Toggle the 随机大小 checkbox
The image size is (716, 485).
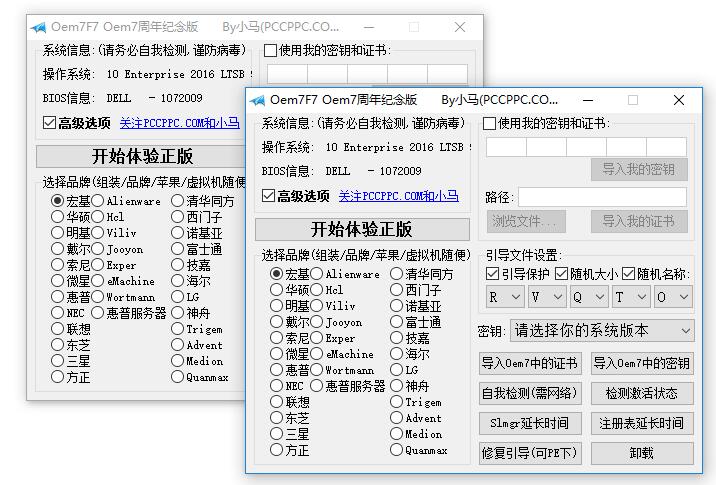tap(562, 274)
